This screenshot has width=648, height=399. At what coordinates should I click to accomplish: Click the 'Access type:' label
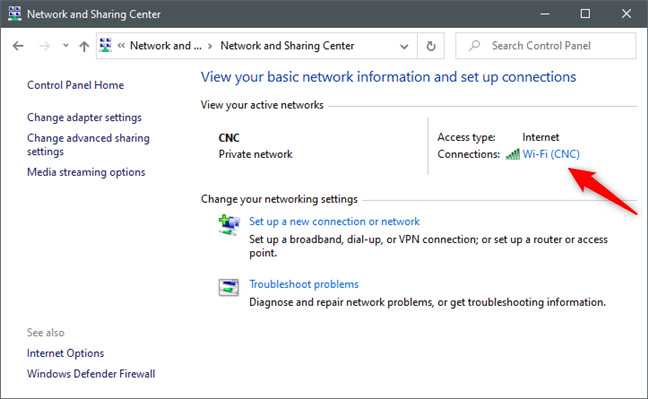(466, 137)
